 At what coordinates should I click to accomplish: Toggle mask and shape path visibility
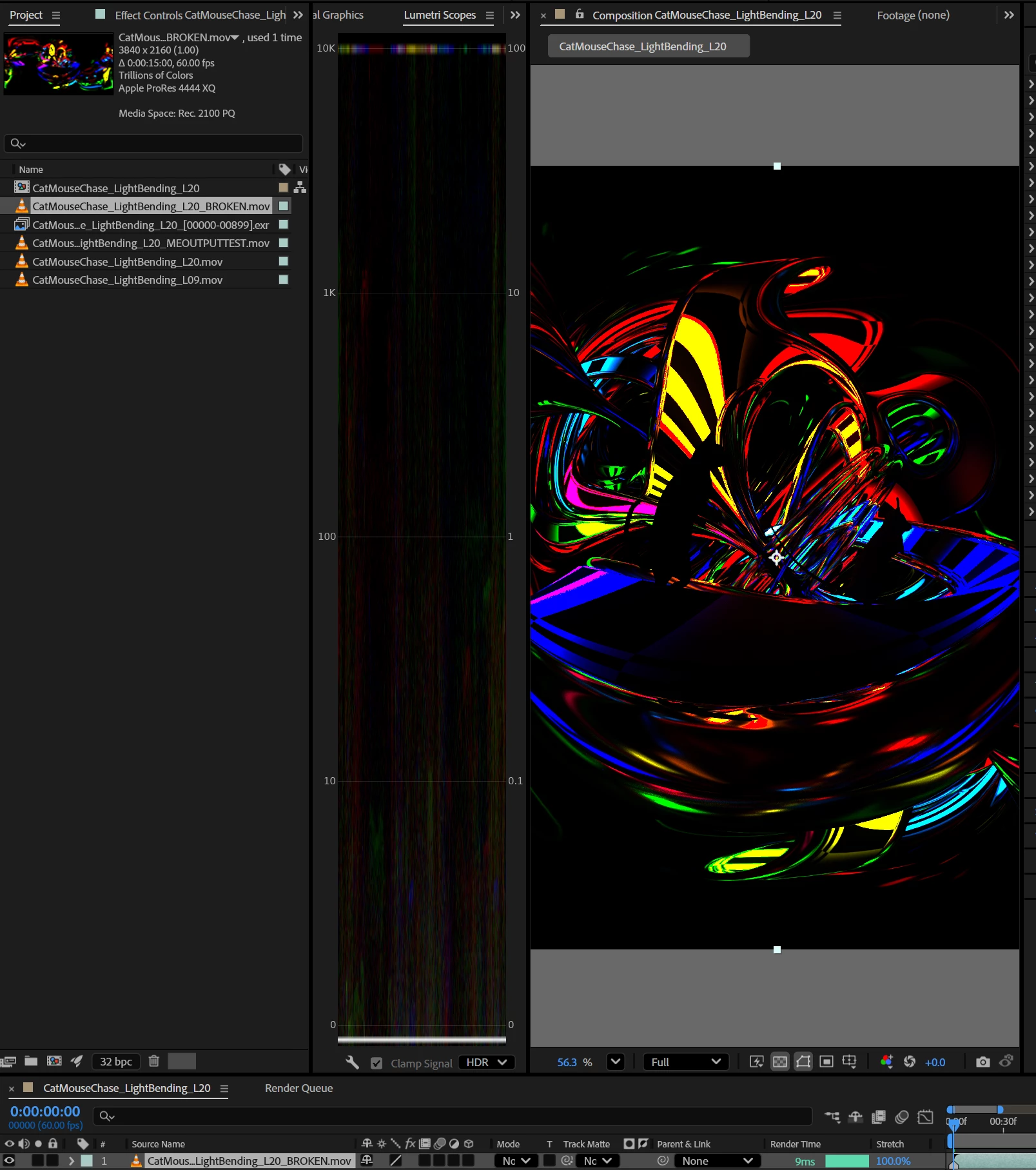click(x=803, y=1062)
